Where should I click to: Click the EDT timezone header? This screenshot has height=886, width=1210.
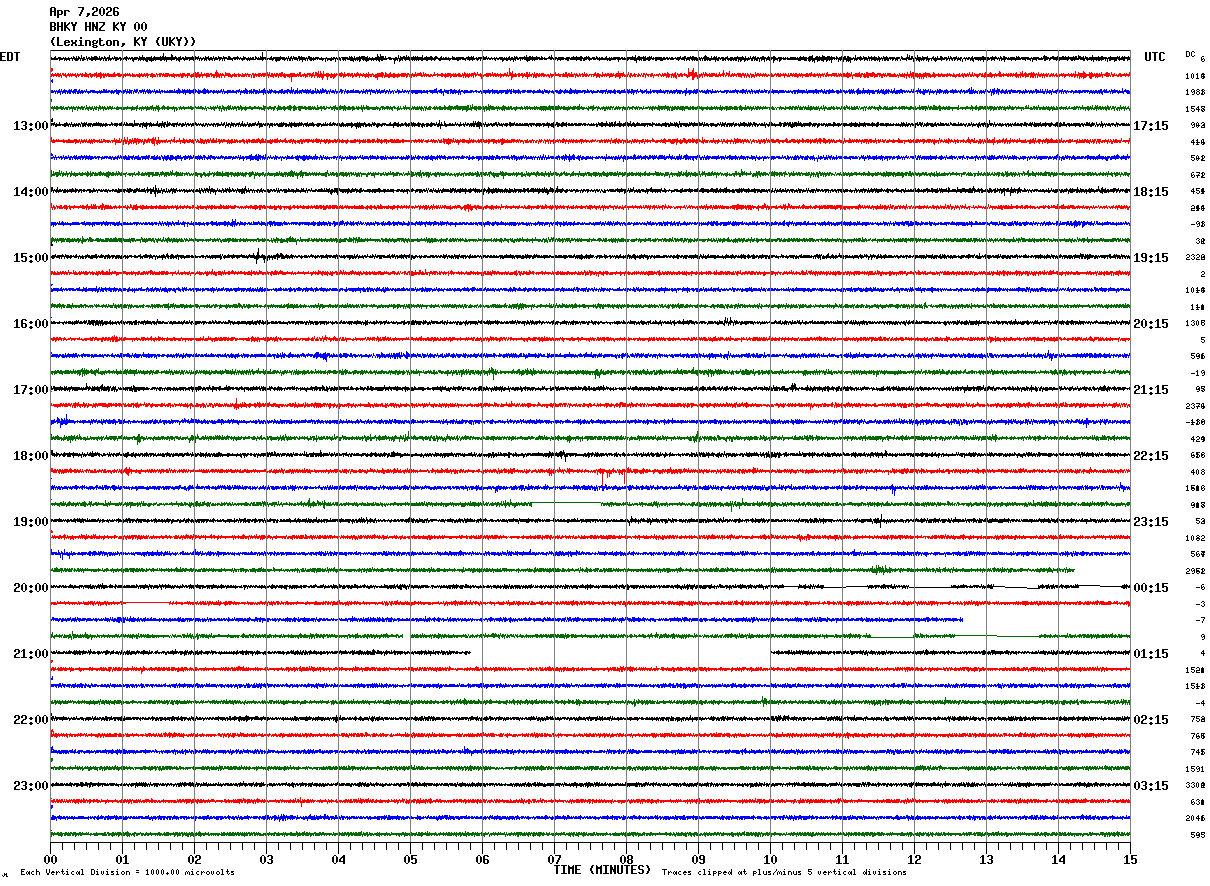pyautogui.click(x=10, y=57)
